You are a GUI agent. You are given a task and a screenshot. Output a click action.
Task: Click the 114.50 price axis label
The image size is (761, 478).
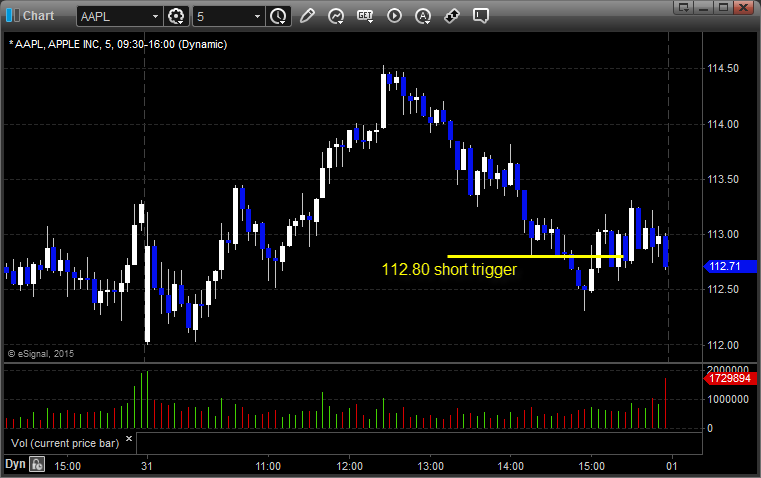(723, 68)
